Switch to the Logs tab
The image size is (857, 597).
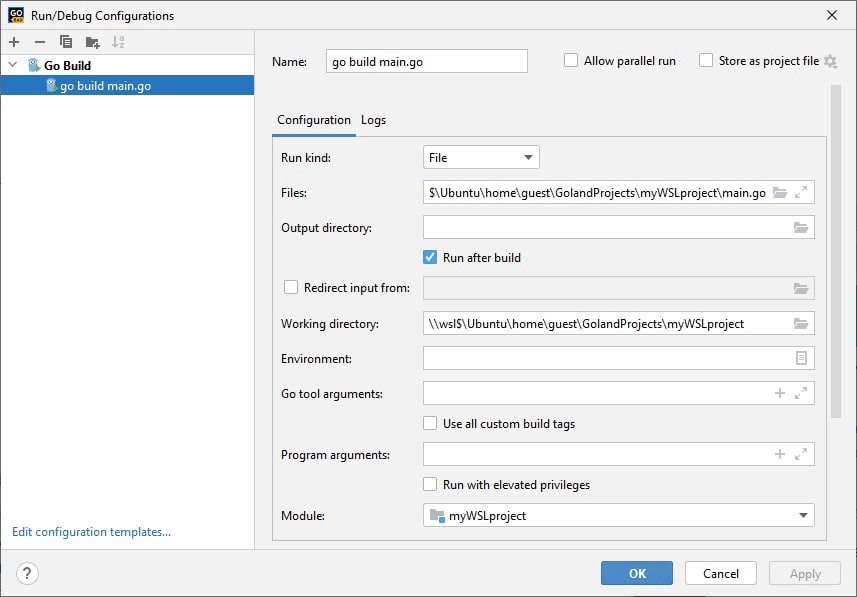click(x=373, y=119)
